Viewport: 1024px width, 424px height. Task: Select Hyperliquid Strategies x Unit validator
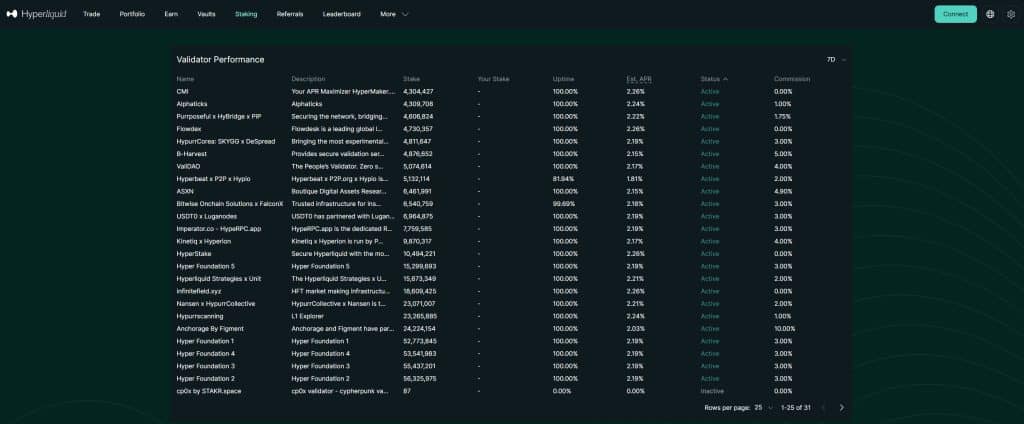[x=219, y=278]
